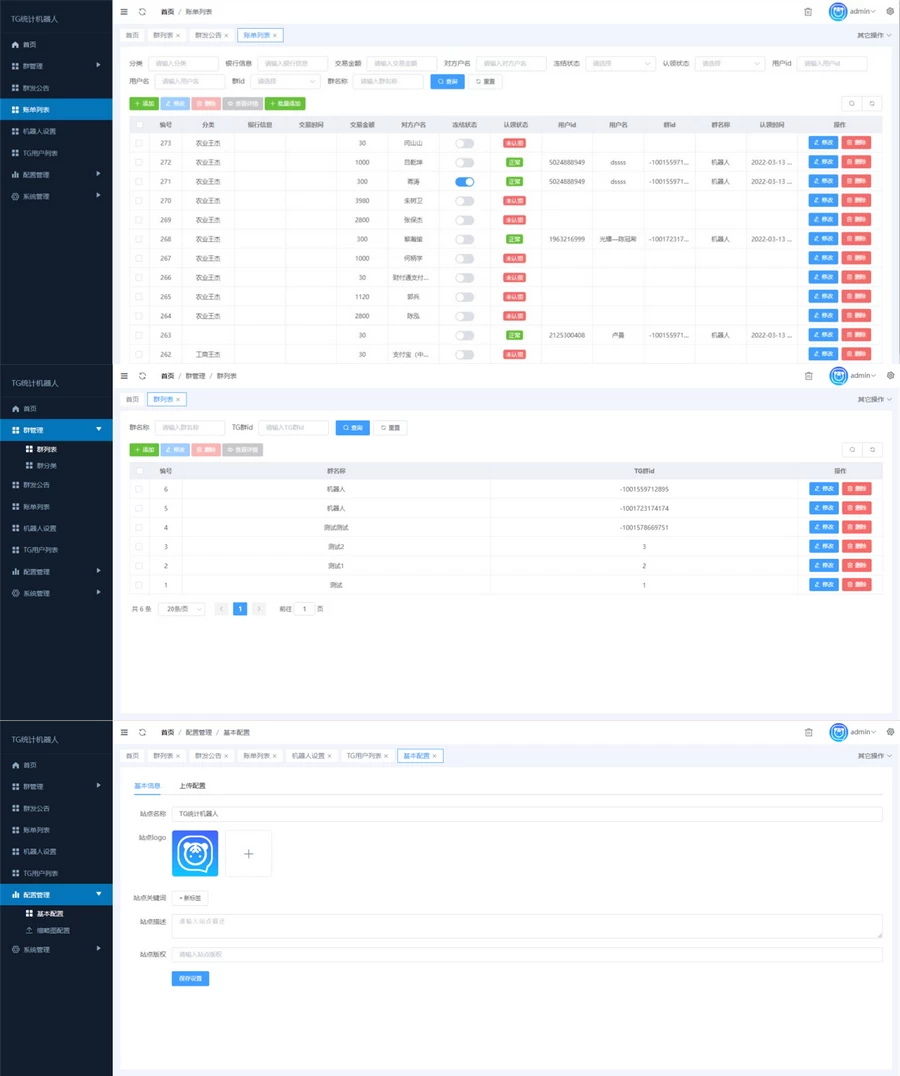Open the 20条/页 page size dropdown
The width and height of the screenshot is (900, 1076).
[x=181, y=608]
